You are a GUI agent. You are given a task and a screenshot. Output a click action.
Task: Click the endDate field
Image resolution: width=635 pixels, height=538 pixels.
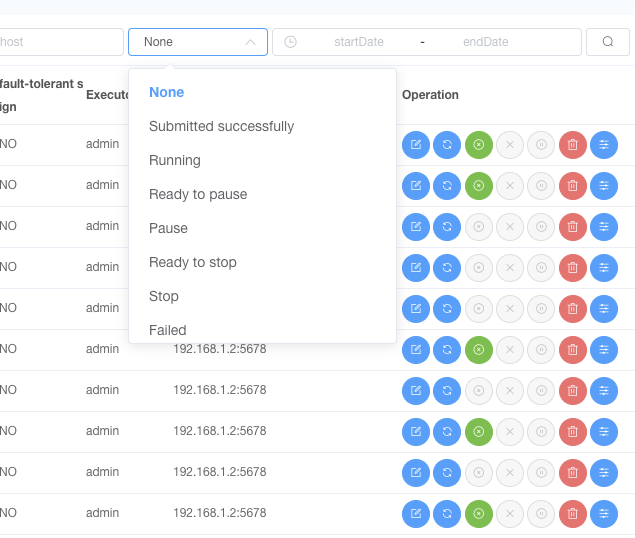(x=486, y=42)
